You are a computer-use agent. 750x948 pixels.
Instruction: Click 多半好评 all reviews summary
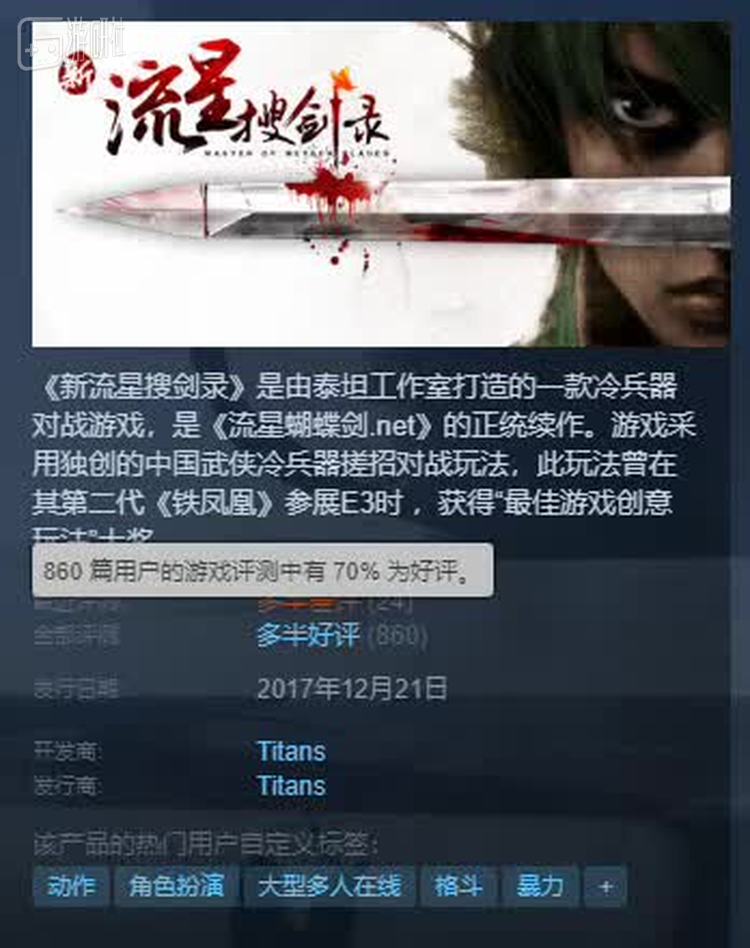pos(308,635)
